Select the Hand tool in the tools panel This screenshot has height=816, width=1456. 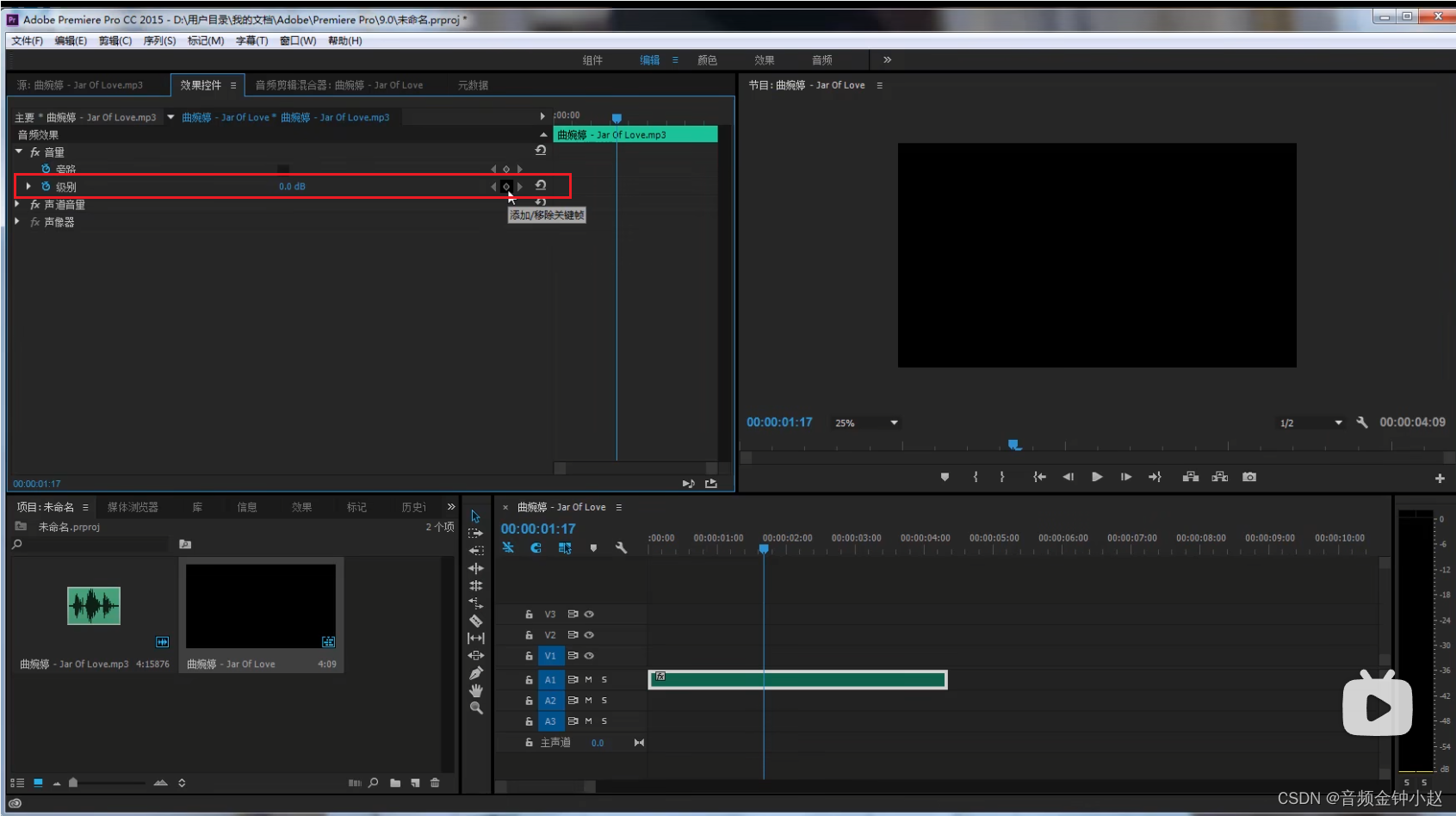point(475,690)
